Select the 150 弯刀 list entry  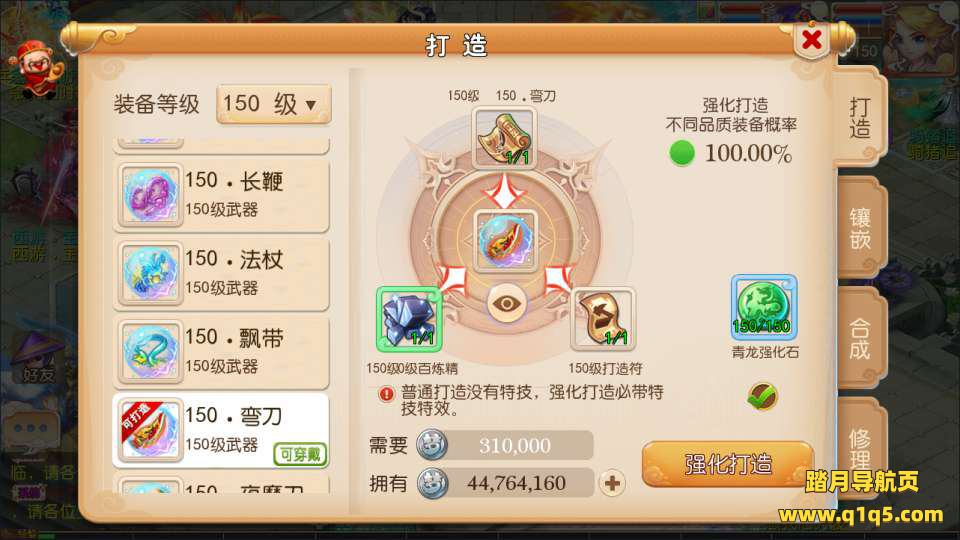[x=221, y=430]
